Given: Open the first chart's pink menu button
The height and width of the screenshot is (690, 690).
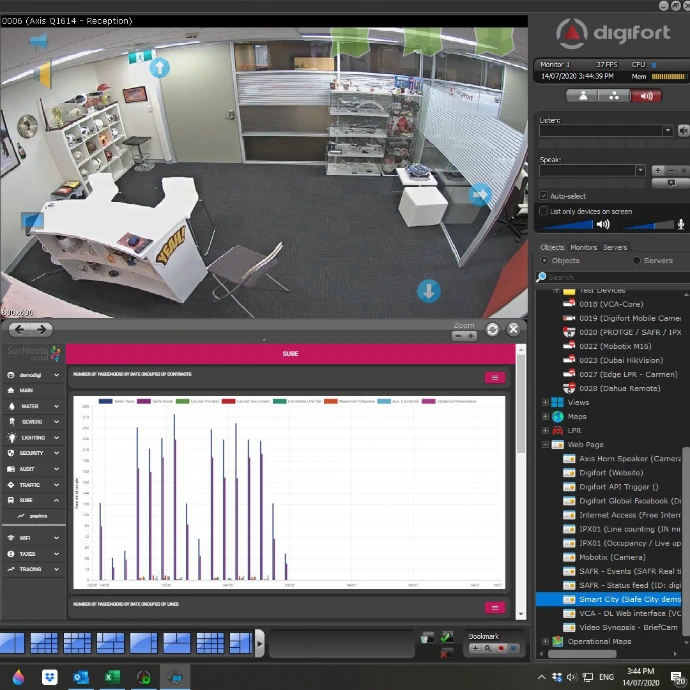Looking at the screenshot, I should [495, 378].
